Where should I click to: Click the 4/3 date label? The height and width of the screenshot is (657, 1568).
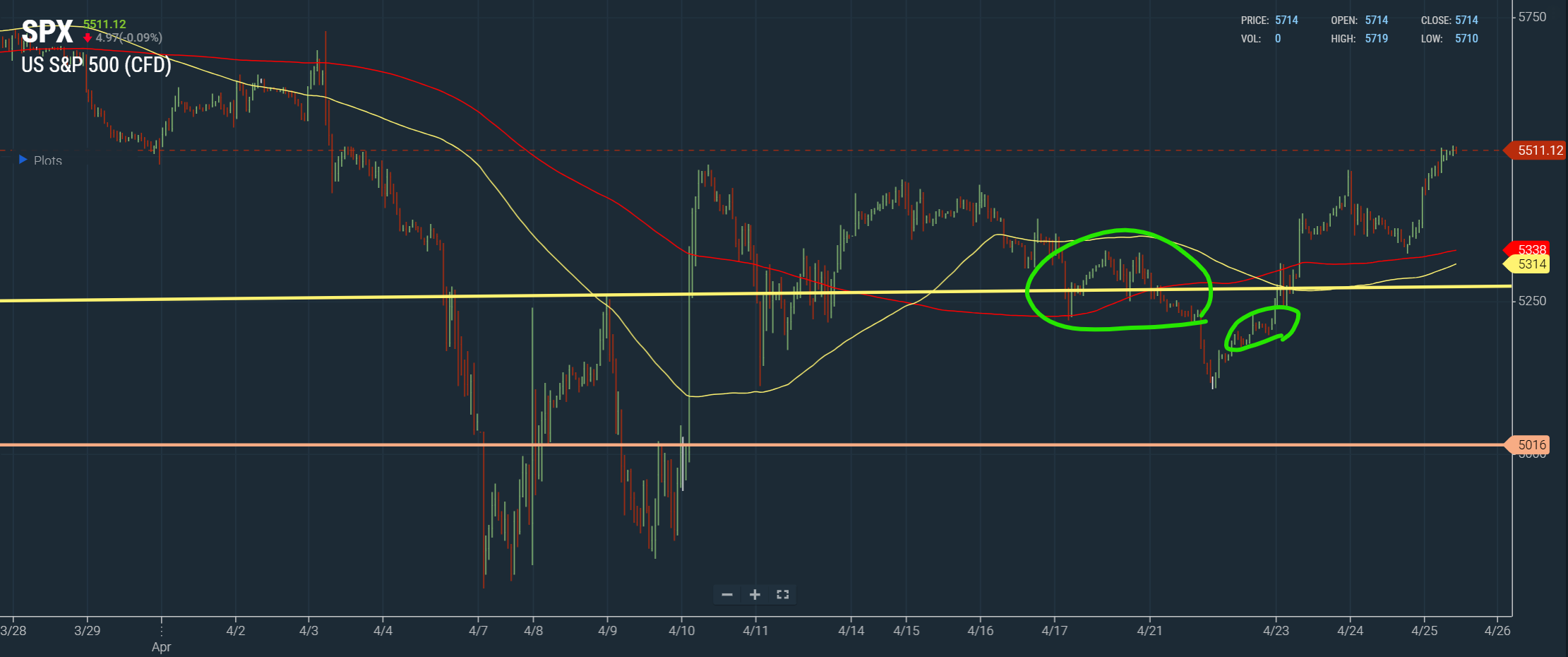309,630
